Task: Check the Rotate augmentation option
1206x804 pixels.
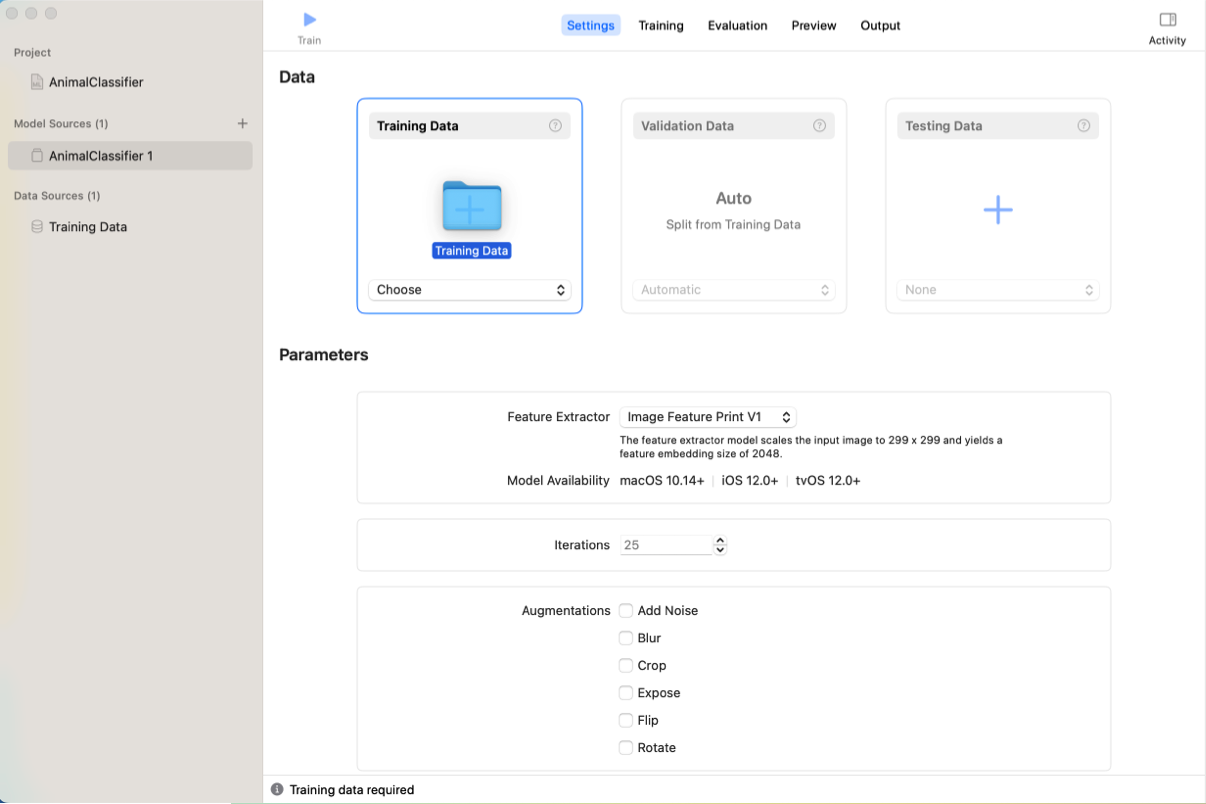Action: coord(626,748)
